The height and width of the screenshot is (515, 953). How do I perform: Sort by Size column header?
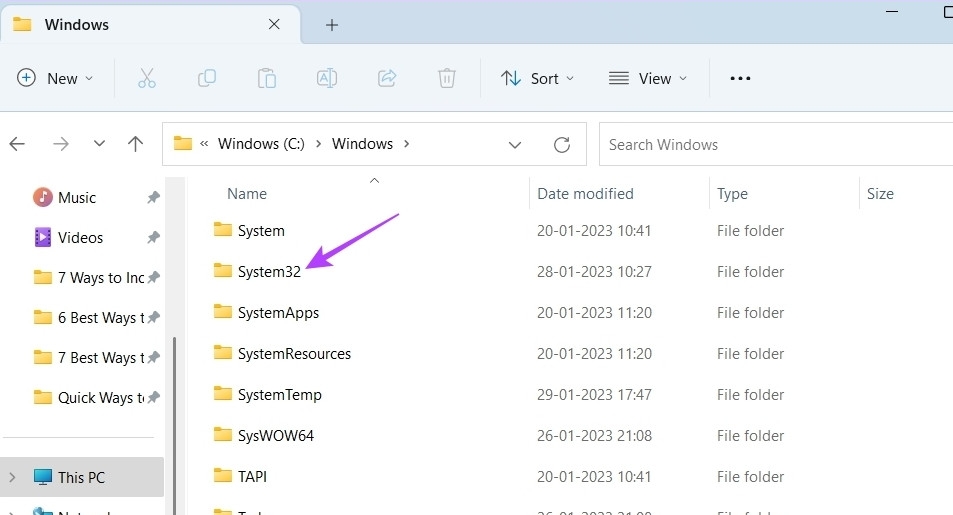880,193
